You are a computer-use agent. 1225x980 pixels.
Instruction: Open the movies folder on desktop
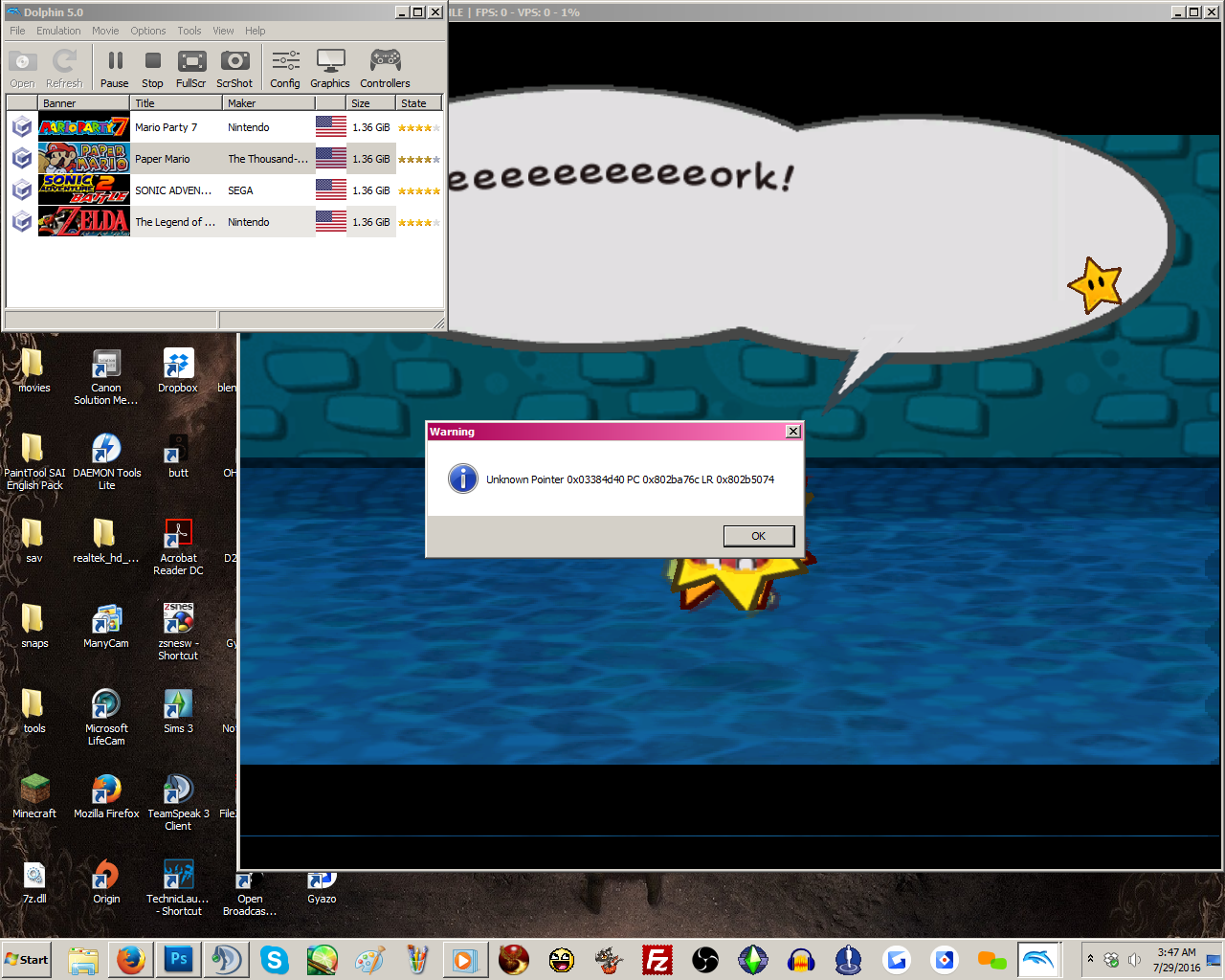[x=33, y=370]
